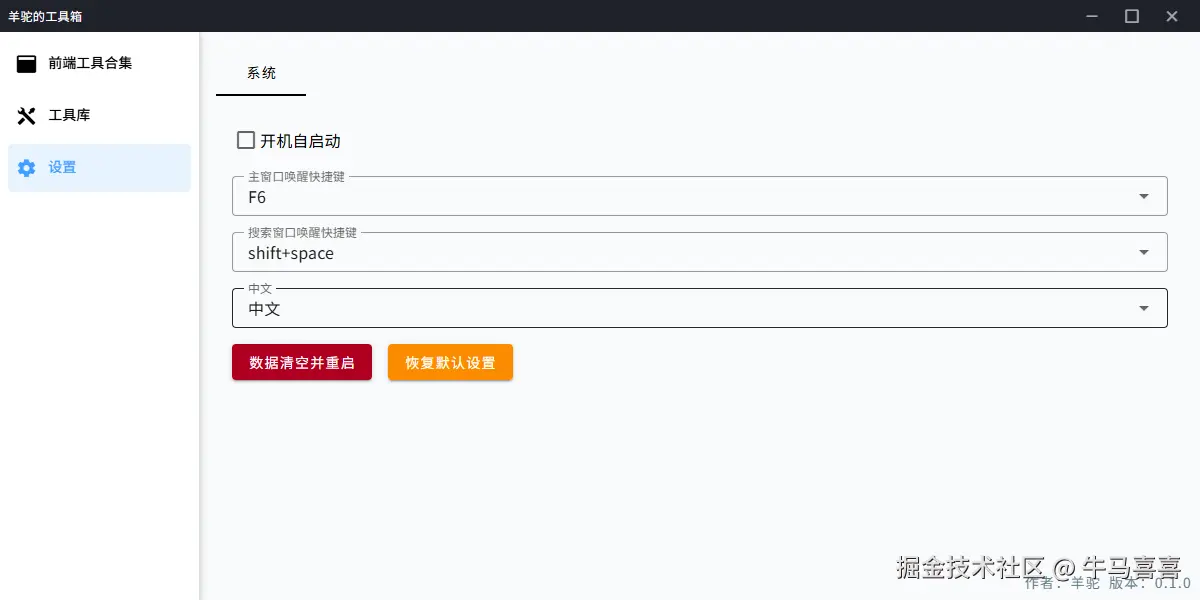Select the wrench icon for 工具库
The height and width of the screenshot is (600, 1200).
click(x=26, y=115)
